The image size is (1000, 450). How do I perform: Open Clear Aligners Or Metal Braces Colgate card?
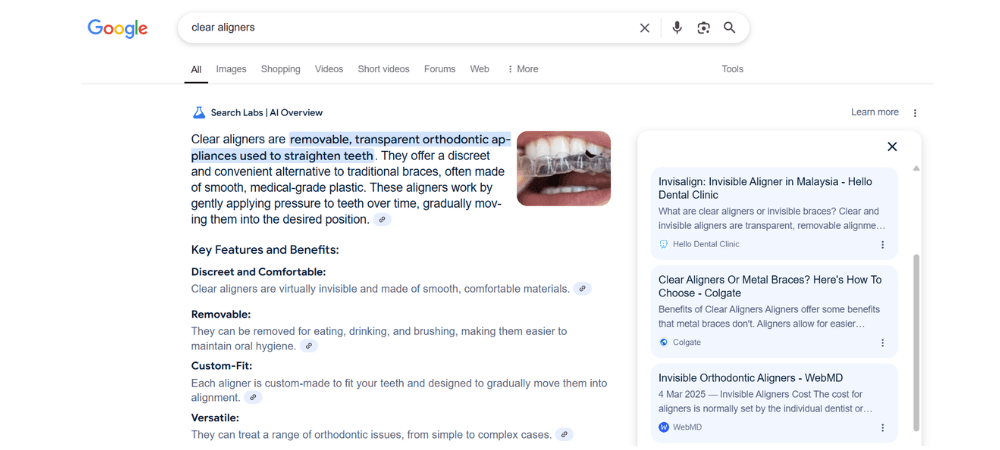774,312
